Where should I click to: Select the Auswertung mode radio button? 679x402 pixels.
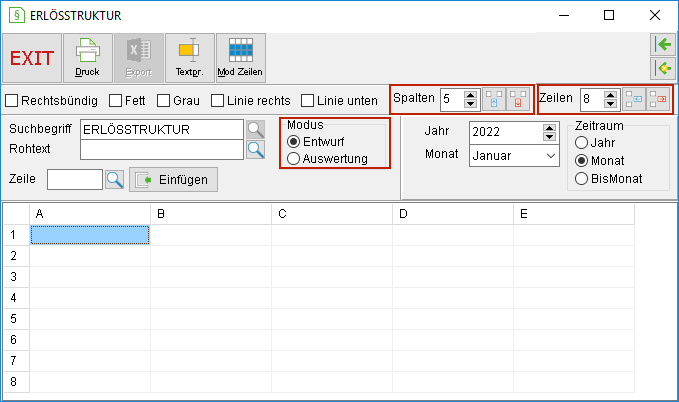coord(293,159)
